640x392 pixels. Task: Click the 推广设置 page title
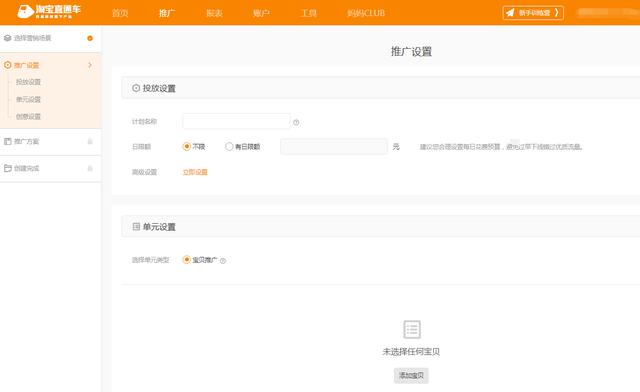click(x=411, y=51)
